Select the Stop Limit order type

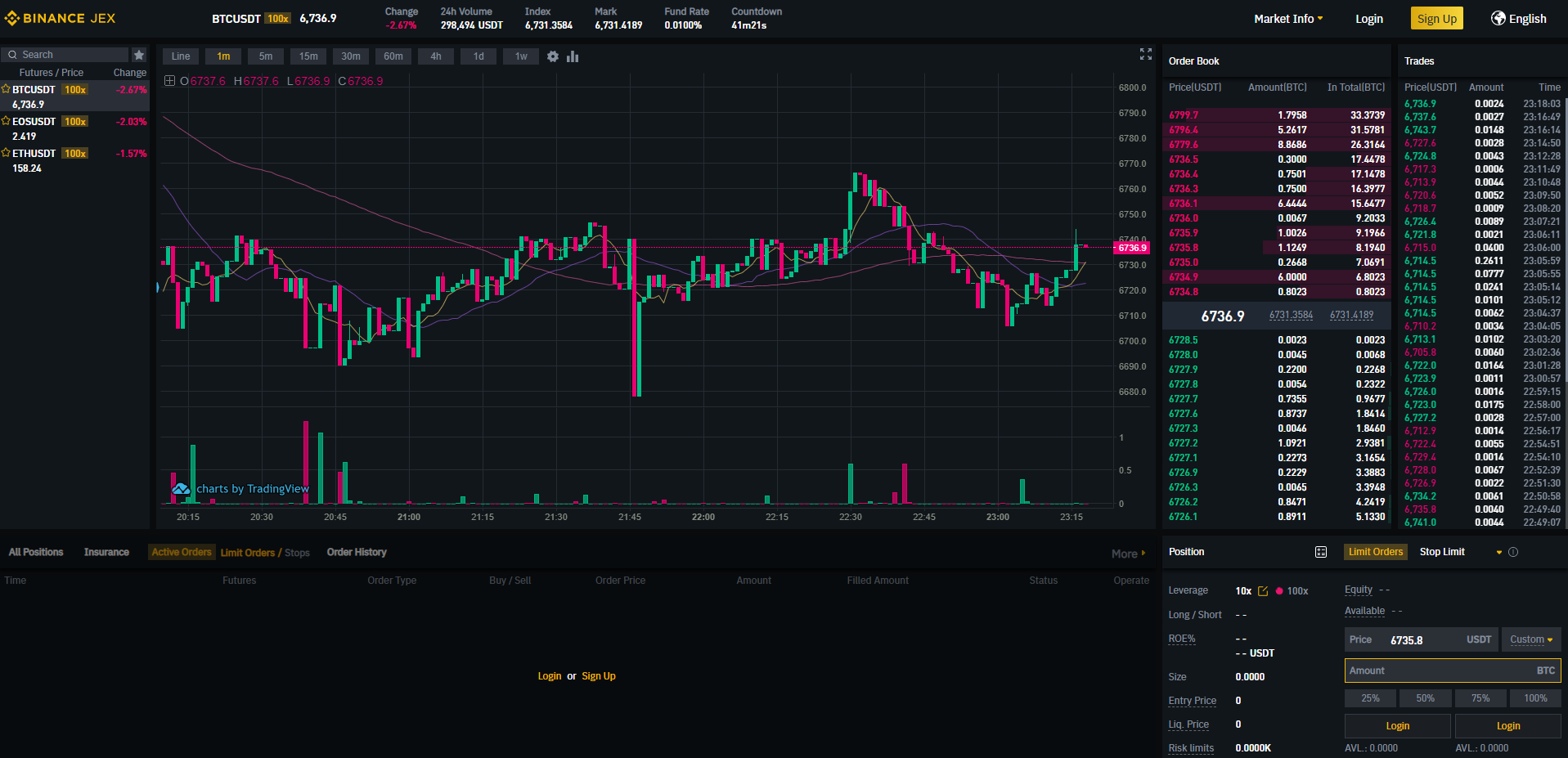(x=1442, y=552)
